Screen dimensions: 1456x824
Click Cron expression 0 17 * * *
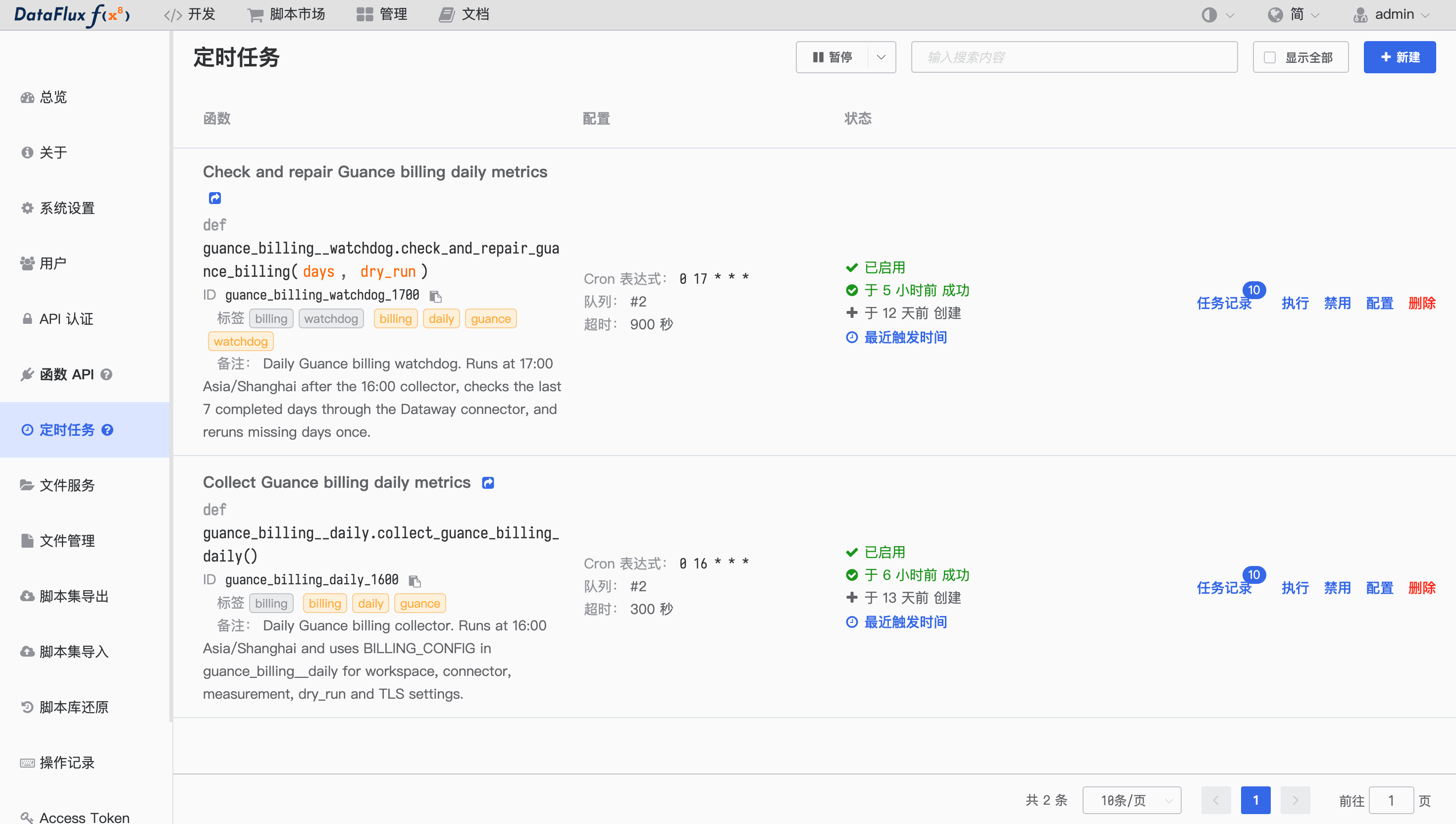coord(714,279)
